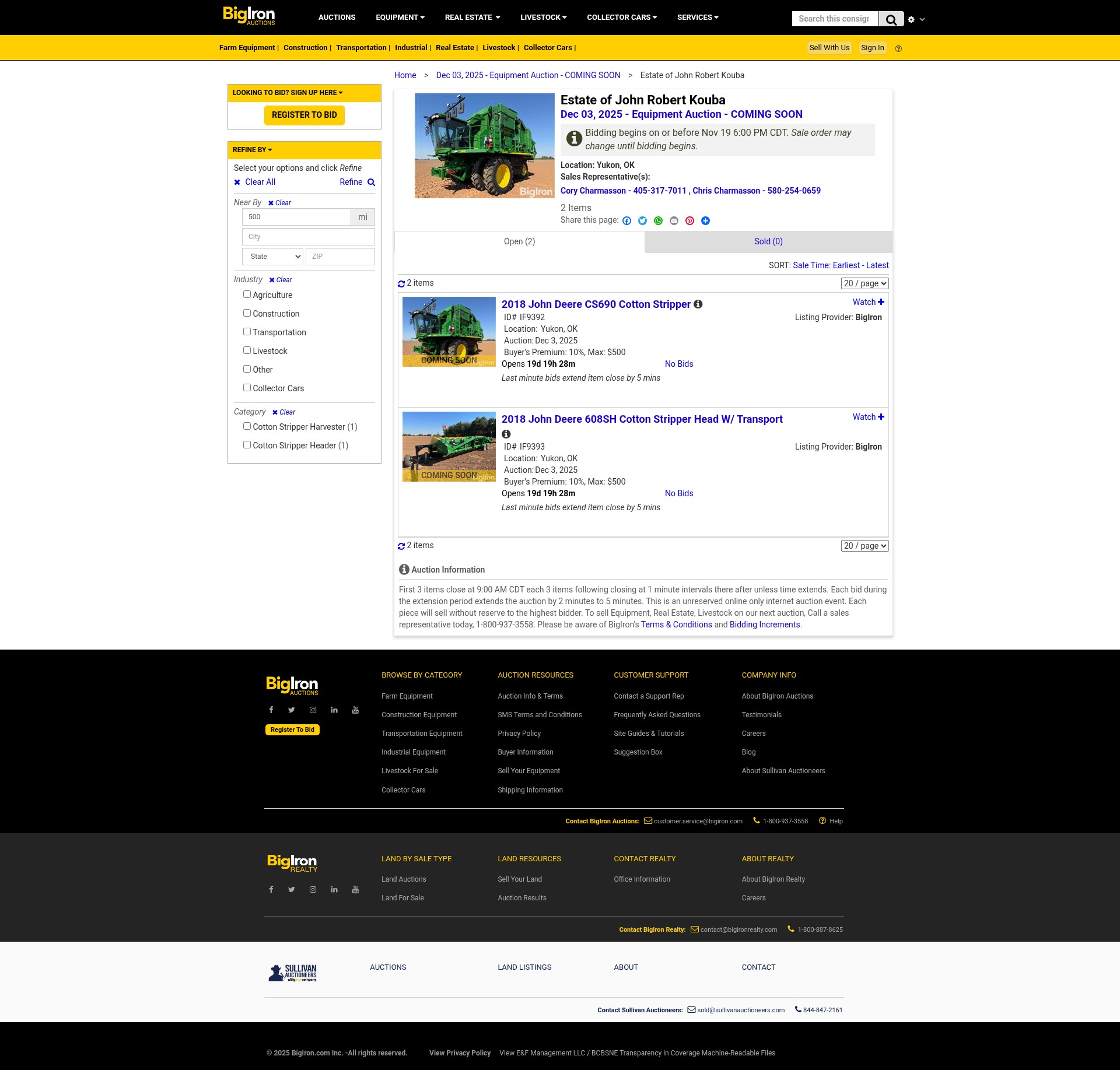Share page via Facebook icon
Screen dimensions: 1120x1070
tap(626, 221)
